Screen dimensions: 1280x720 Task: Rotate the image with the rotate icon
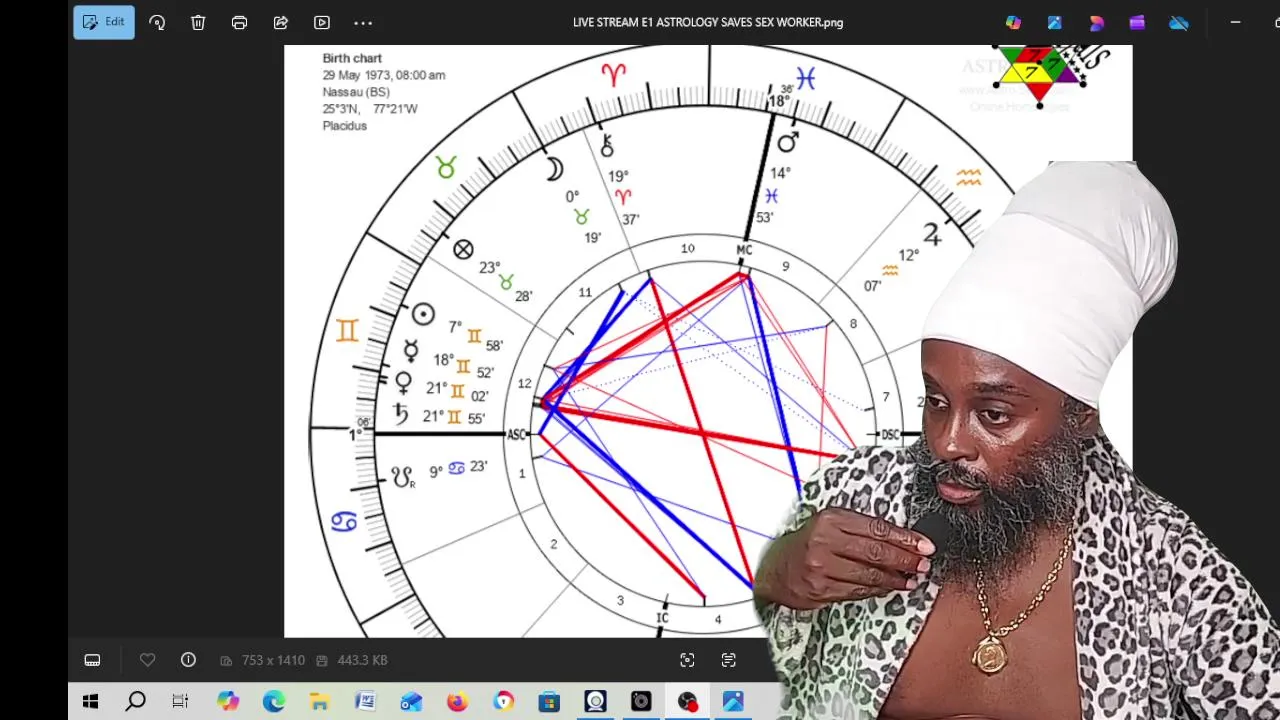tap(157, 22)
